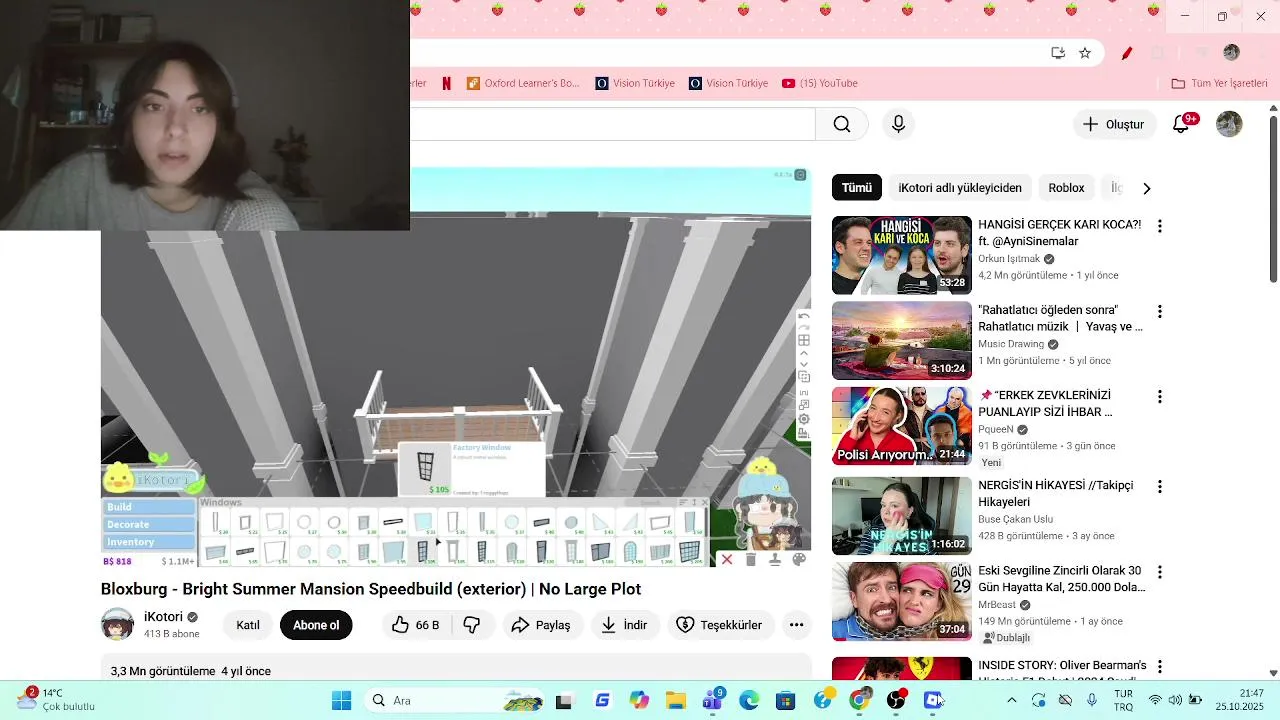The width and height of the screenshot is (1280, 720).
Task: Open File Explorer from taskbar
Action: 675,700
